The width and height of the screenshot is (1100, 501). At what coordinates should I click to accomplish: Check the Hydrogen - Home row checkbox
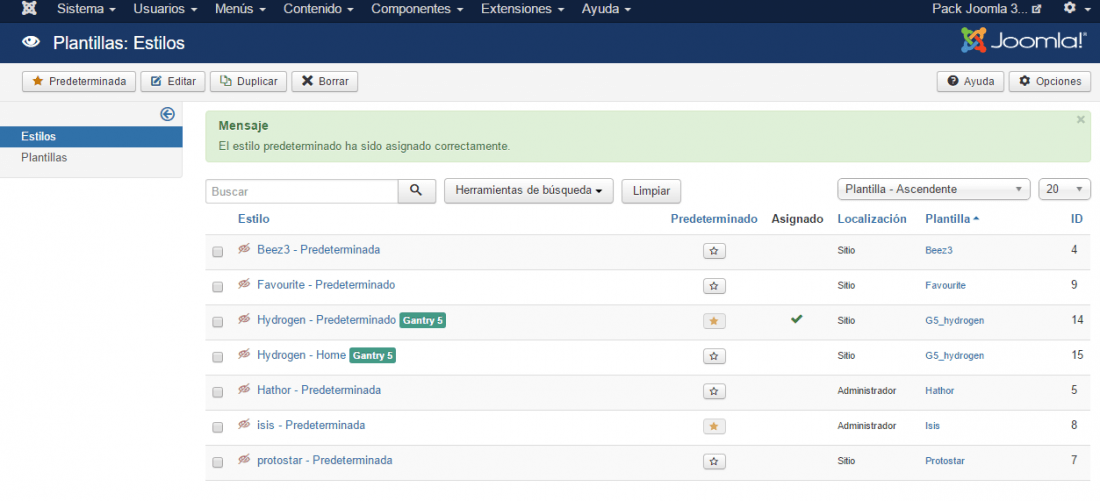[x=217, y=356]
